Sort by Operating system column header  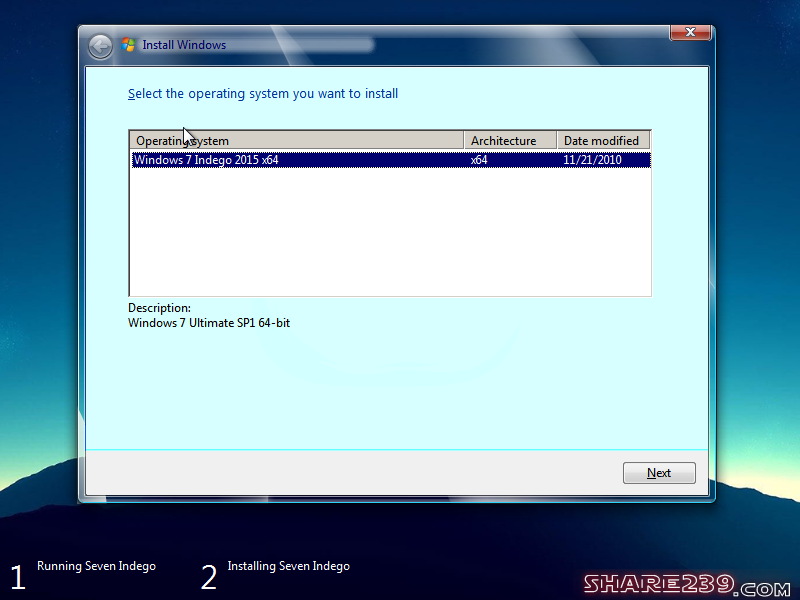[296, 140]
